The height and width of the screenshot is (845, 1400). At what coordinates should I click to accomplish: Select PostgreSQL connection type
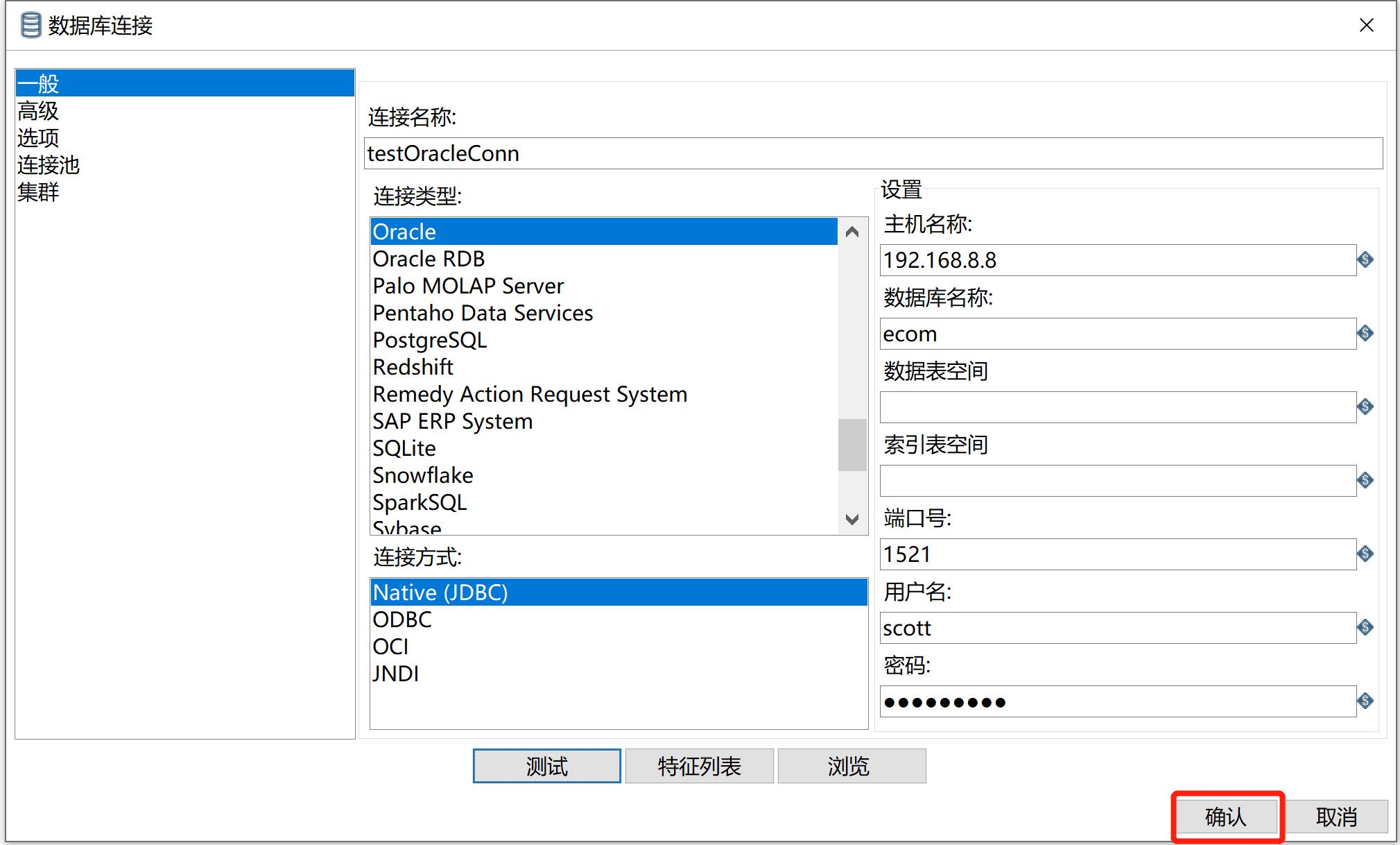pyautogui.click(x=604, y=340)
